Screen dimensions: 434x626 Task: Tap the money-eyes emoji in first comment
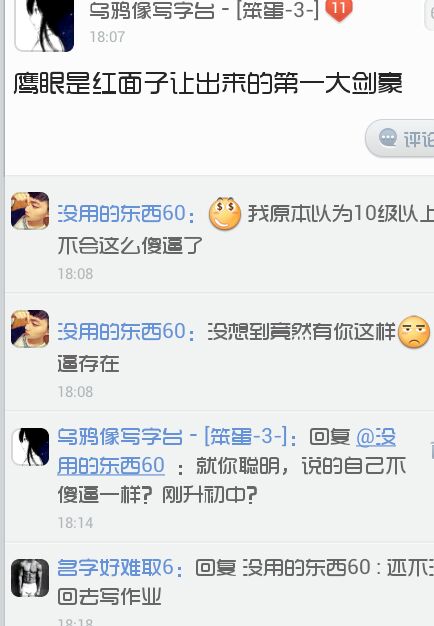click(x=225, y=214)
